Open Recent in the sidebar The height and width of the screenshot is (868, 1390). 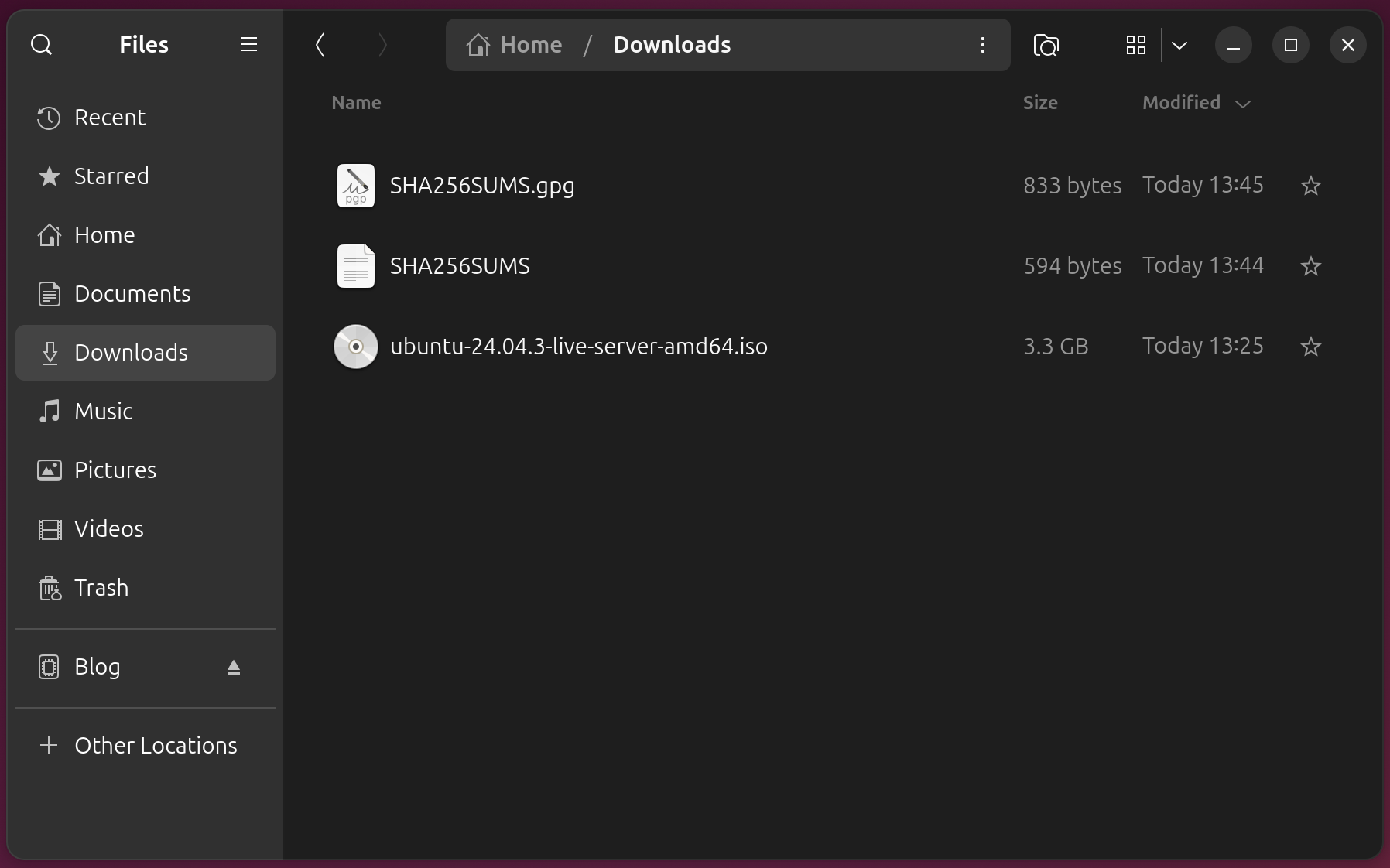110,118
